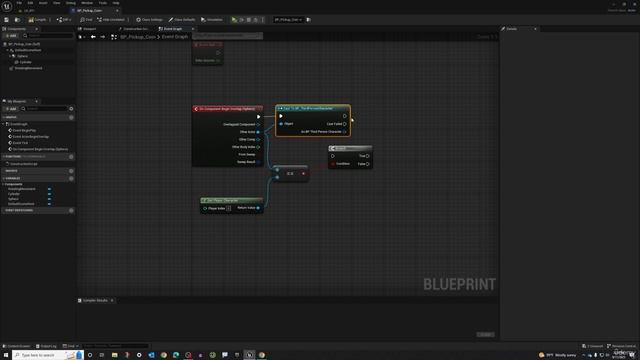Image resolution: width=640 pixels, height=360 pixels.
Task: Expand the Sphere component
Action: pos(10,56)
